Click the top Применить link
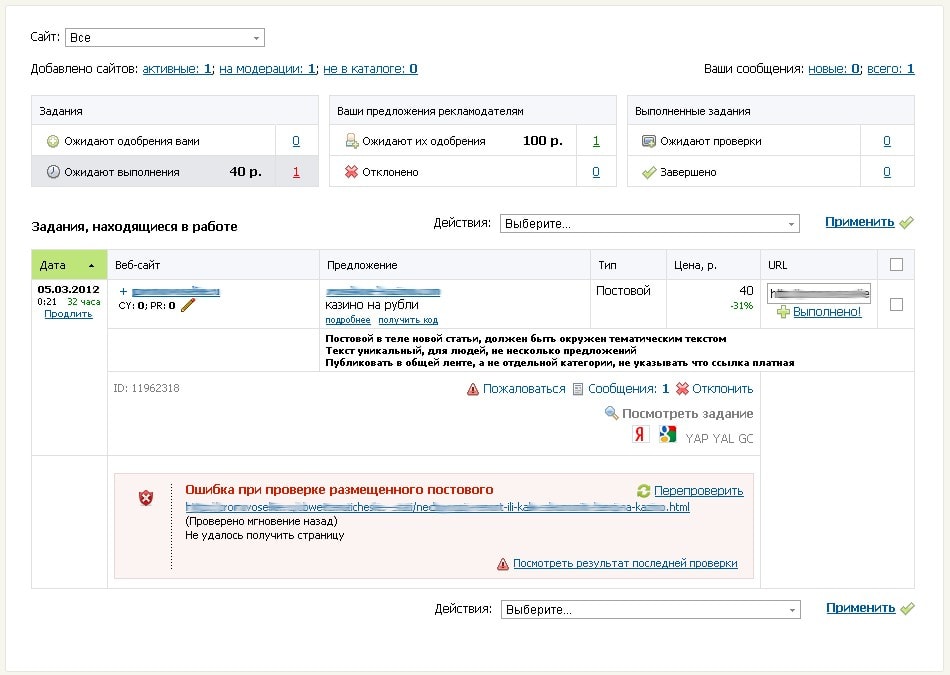 (x=859, y=222)
